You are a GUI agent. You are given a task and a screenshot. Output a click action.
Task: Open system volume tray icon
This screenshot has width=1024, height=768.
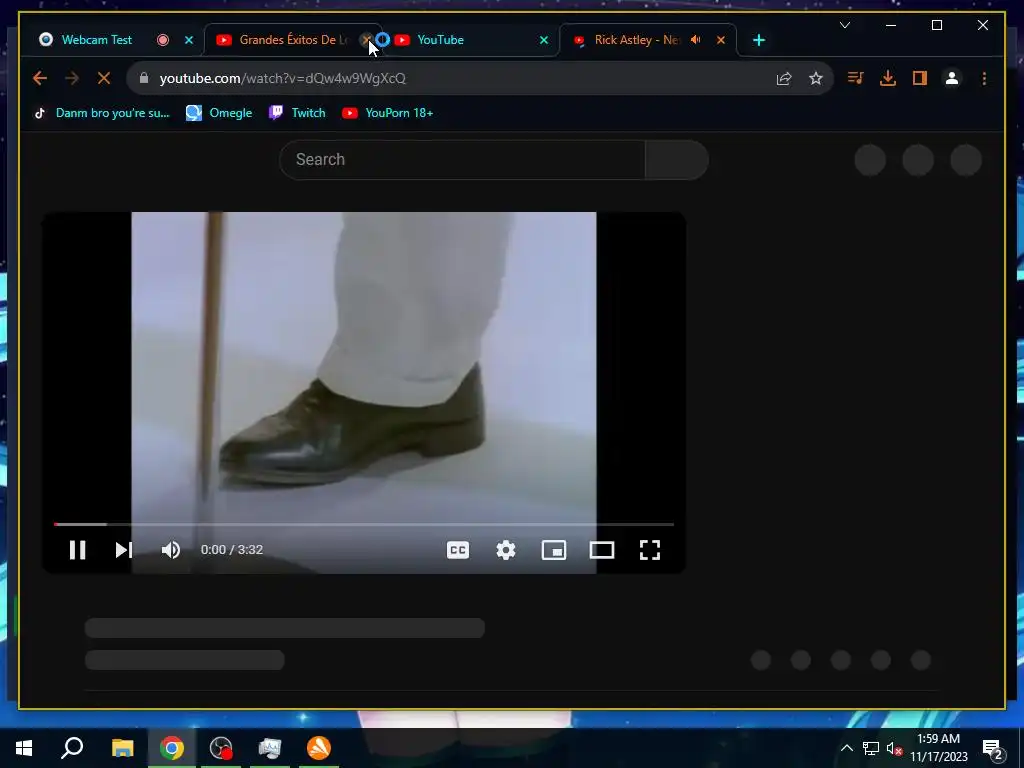coord(895,748)
